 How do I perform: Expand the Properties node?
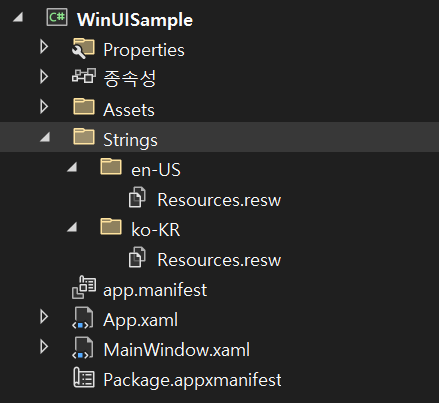pos(44,47)
